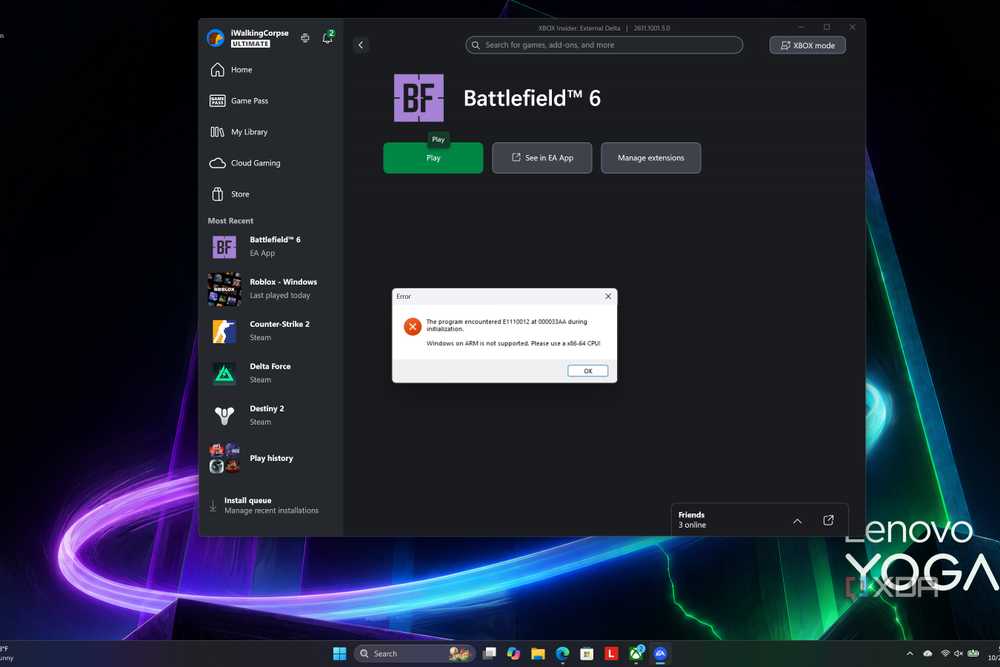Expand the Friends panel chevron

point(797,521)
